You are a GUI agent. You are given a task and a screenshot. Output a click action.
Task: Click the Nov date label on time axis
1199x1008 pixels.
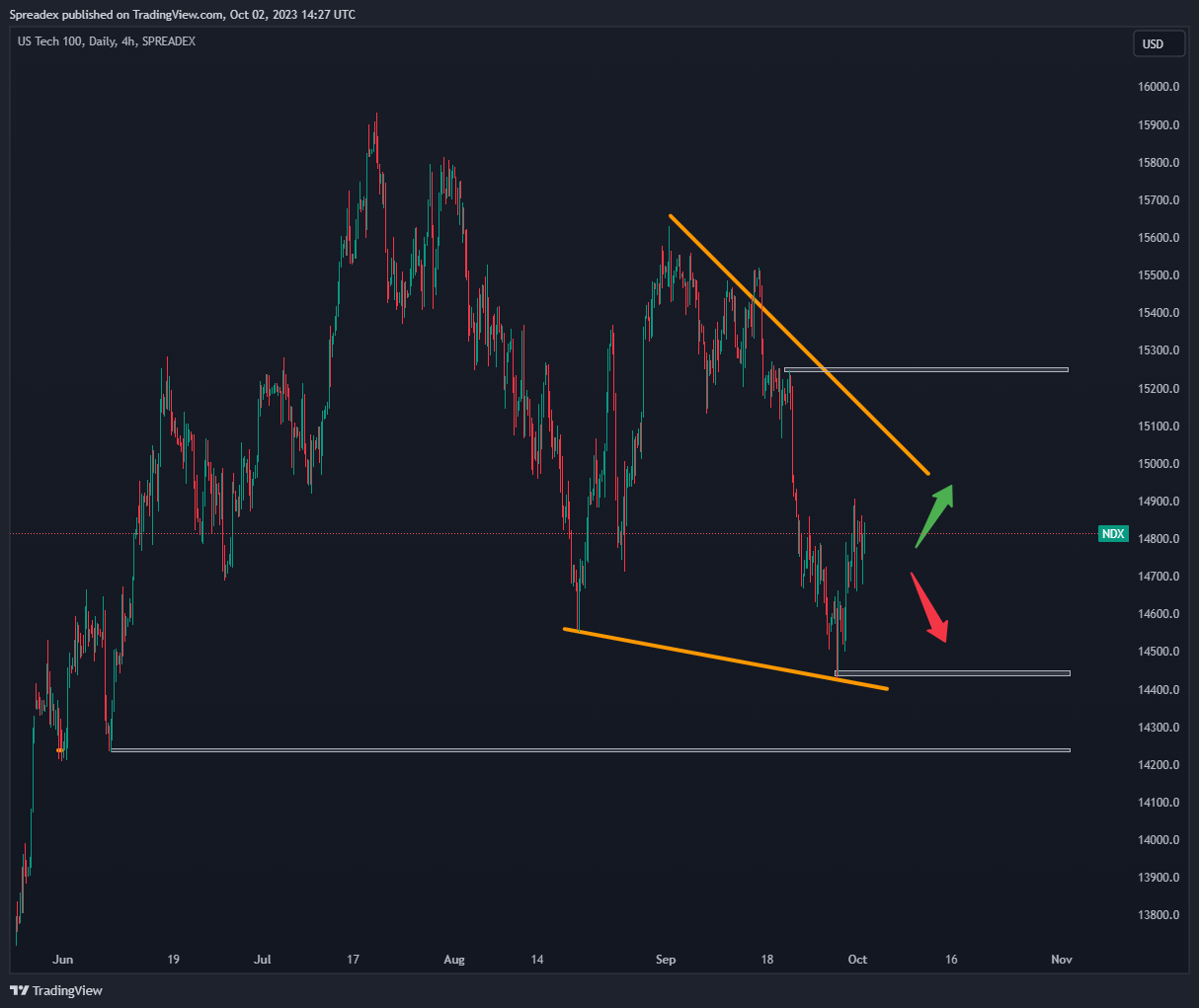click(x=1062, y=960)
